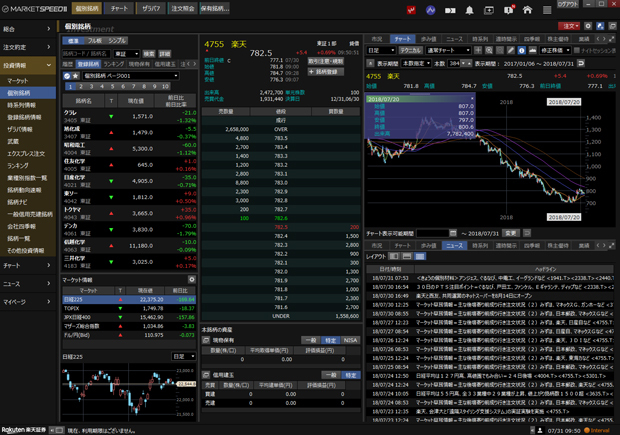The height and width of the screenshot is (435, 620).
Task: Open the 通常チャート chart type dropdown
Action: tap(448, 50)
